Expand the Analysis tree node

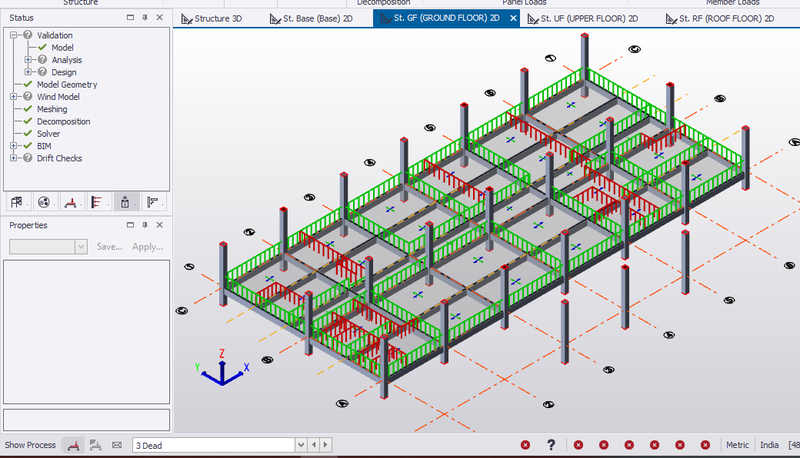[28, 60]
